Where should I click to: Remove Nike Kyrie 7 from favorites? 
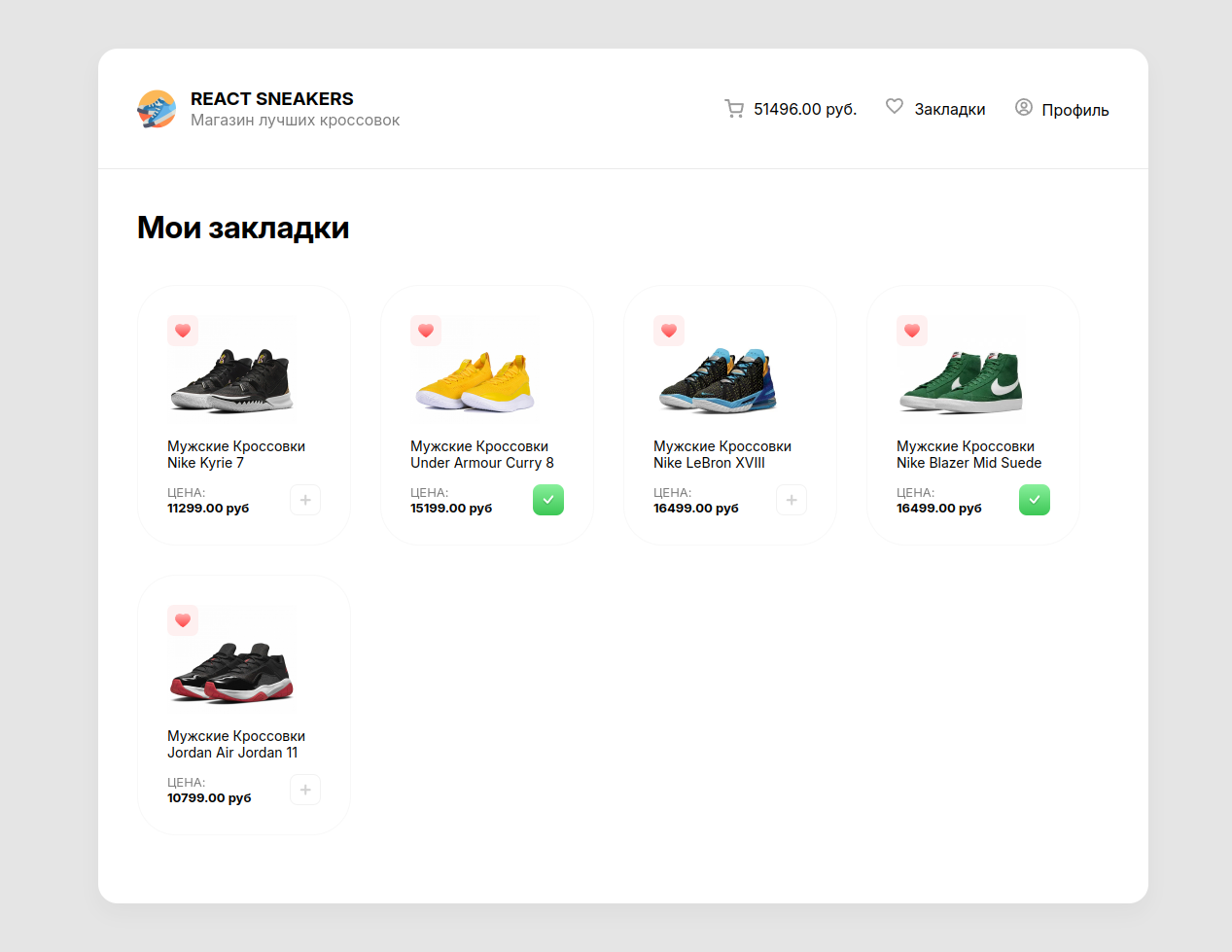point(183,331)
